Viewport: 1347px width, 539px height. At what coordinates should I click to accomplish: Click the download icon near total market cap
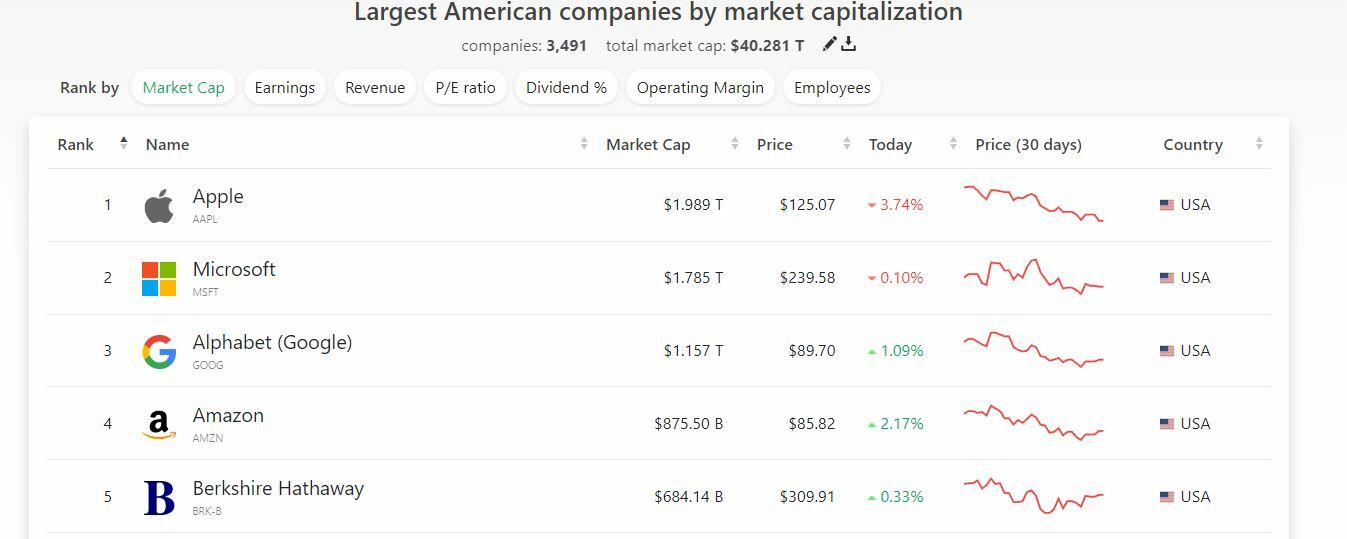848,44
